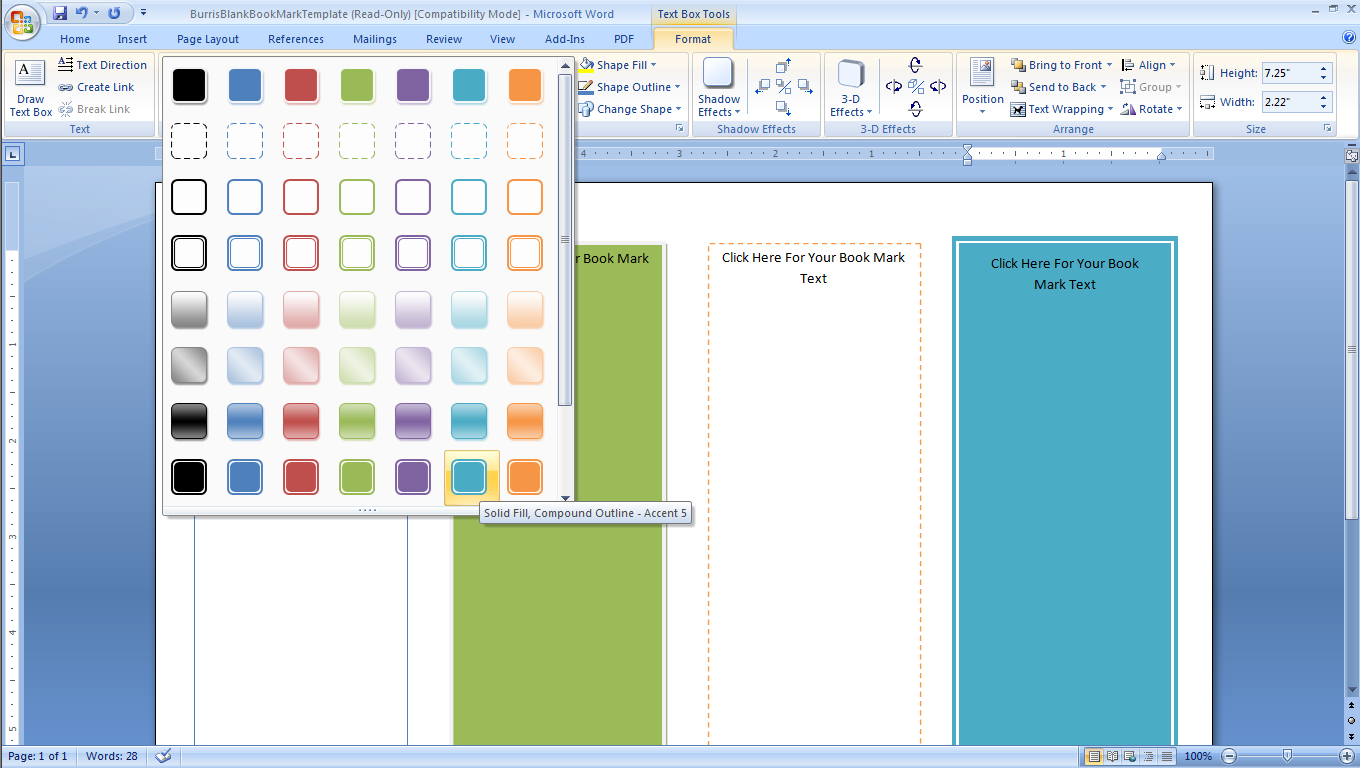This screenshot has height=768, width=1360.
Task: Open Text Wrapping options
Action: pos(1060,108)
